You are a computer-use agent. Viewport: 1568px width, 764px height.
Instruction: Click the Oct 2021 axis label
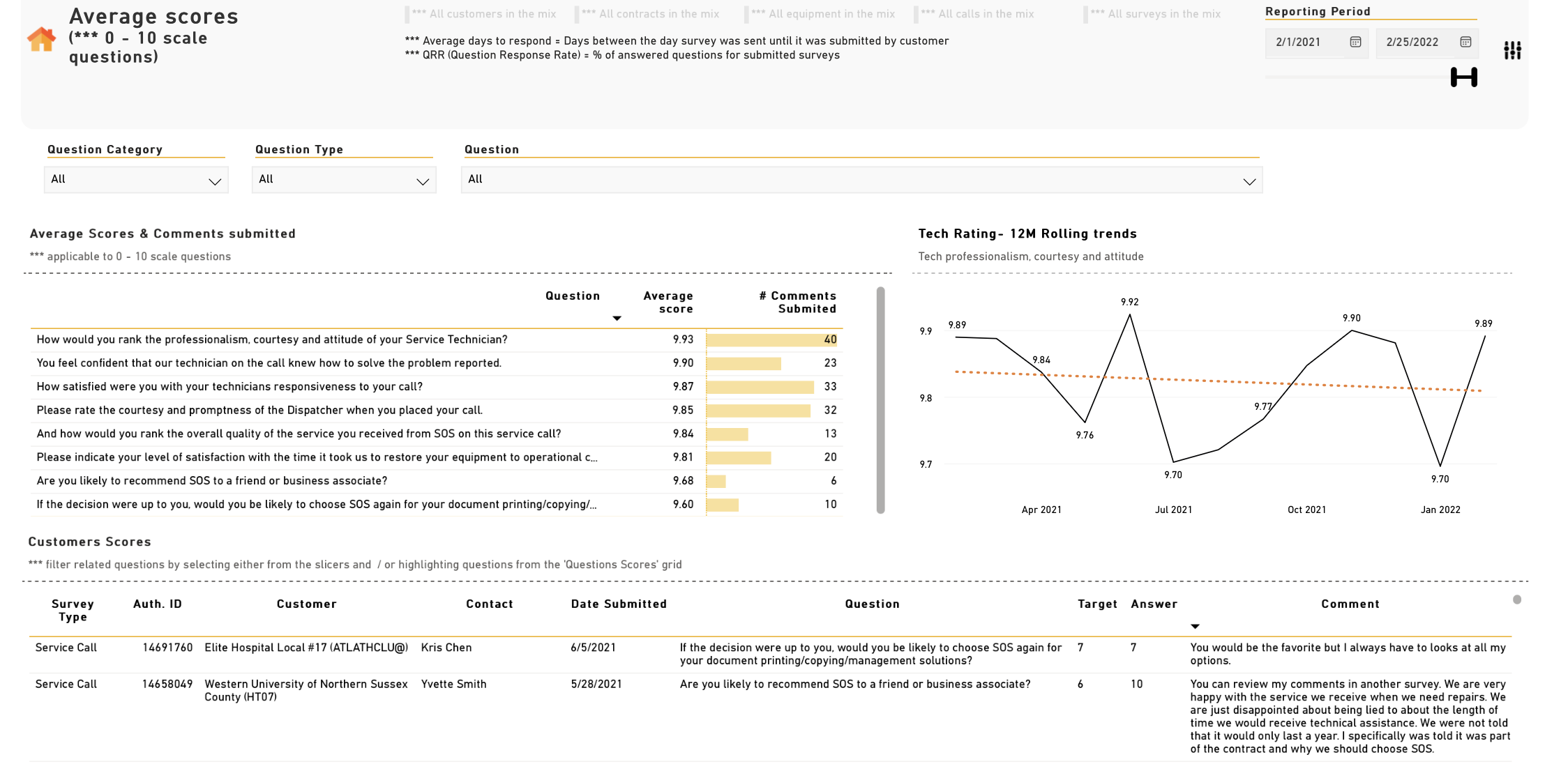coord(1306,510)
